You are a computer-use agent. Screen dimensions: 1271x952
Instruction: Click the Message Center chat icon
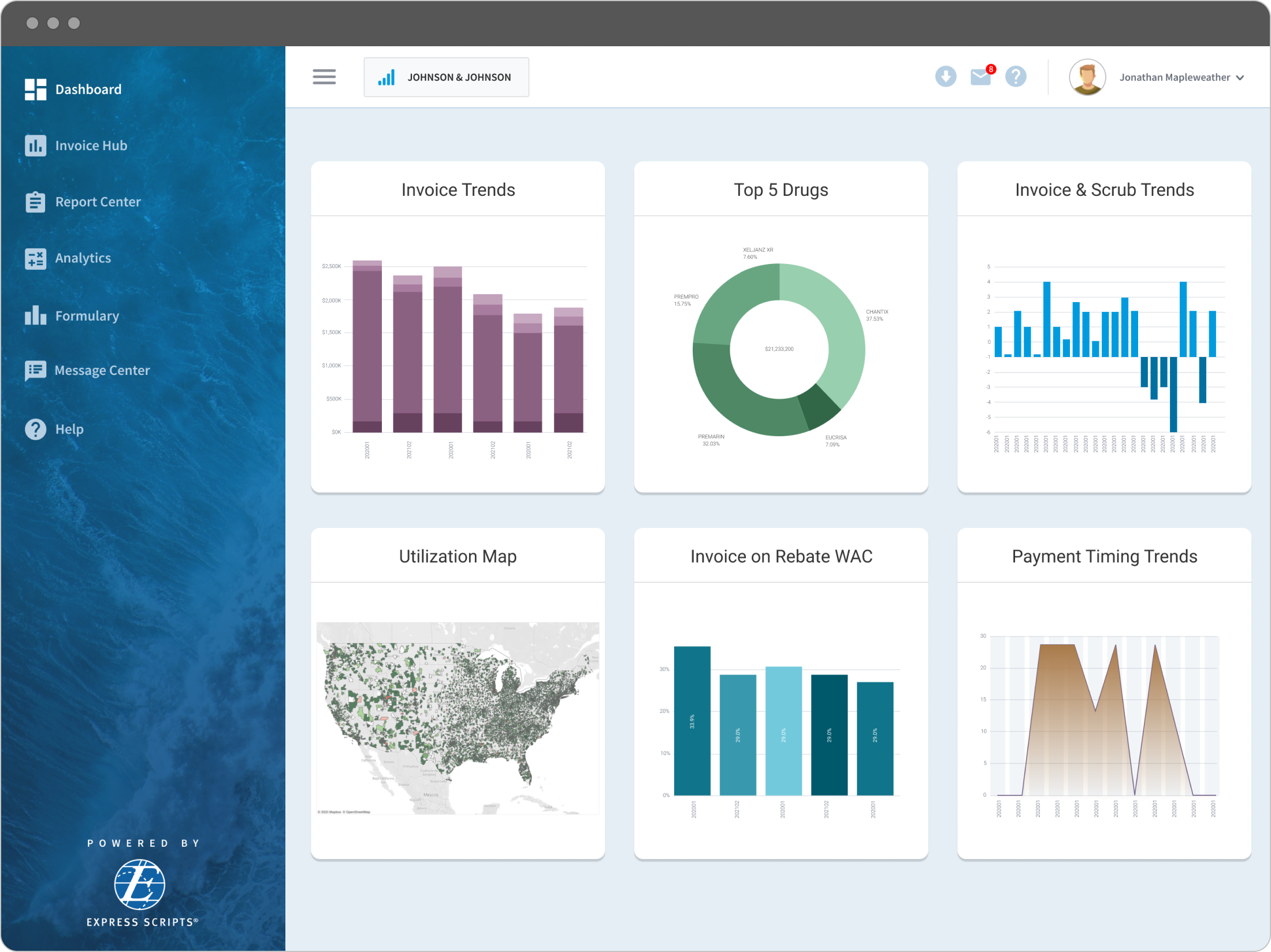[35, 370]
